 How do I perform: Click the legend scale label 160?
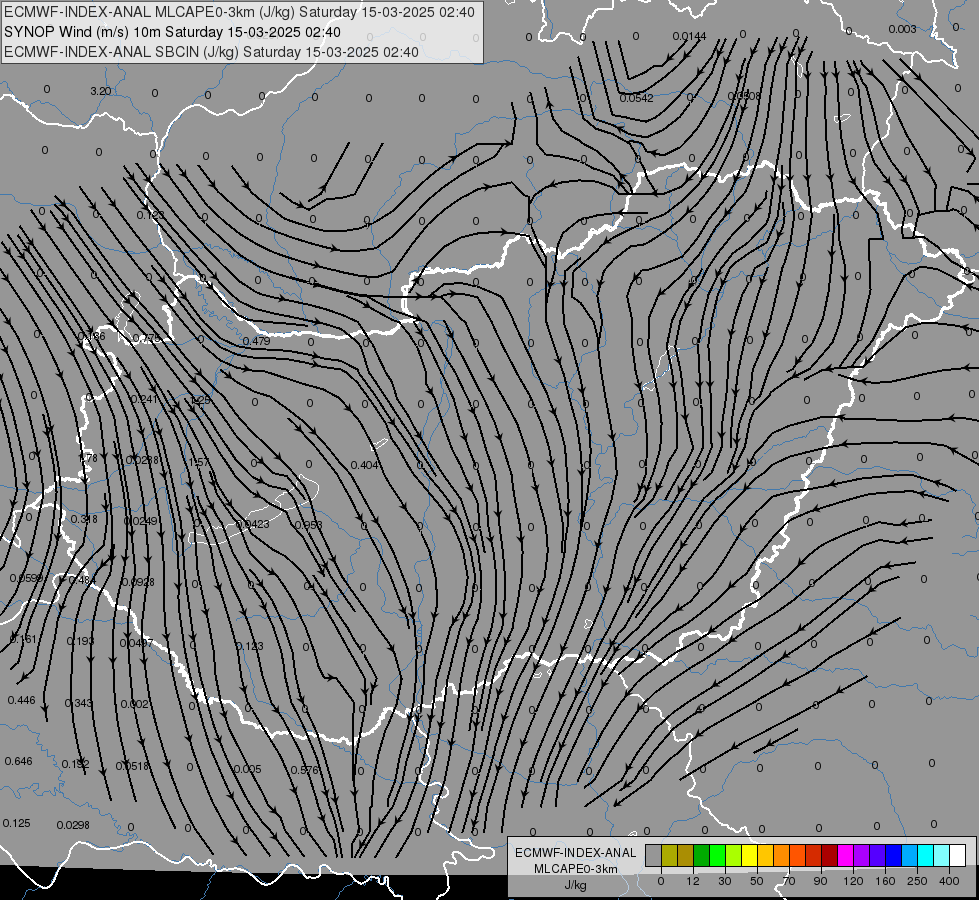(x=885, y=881)
